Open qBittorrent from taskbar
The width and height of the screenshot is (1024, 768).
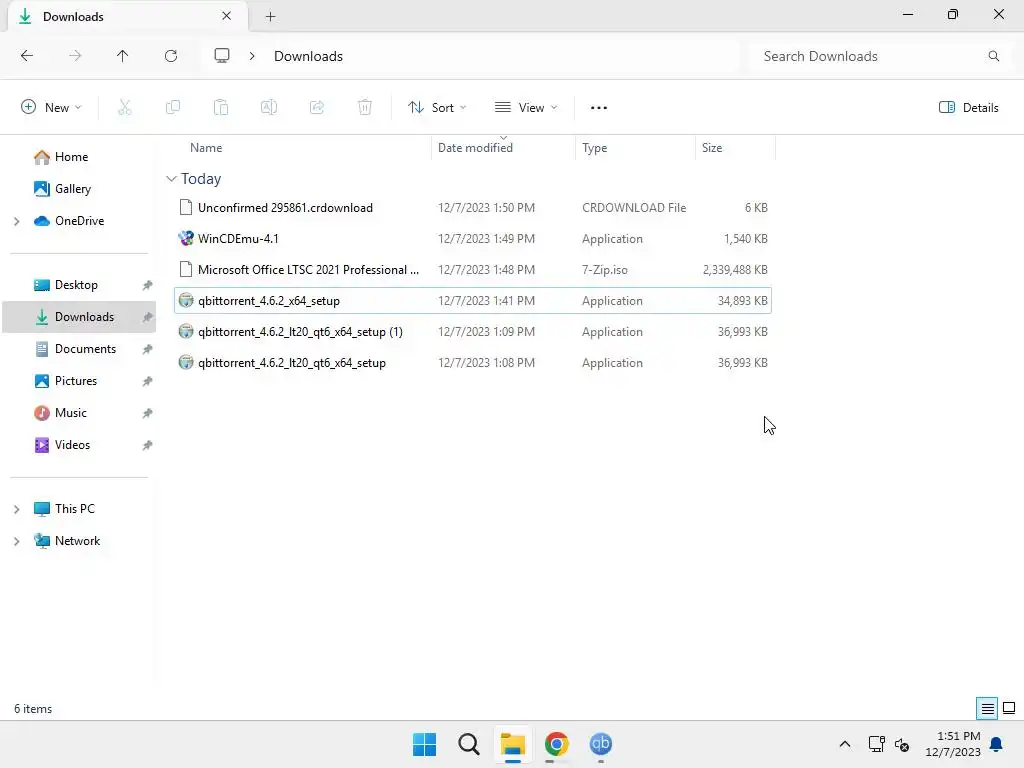pos(601,744)
